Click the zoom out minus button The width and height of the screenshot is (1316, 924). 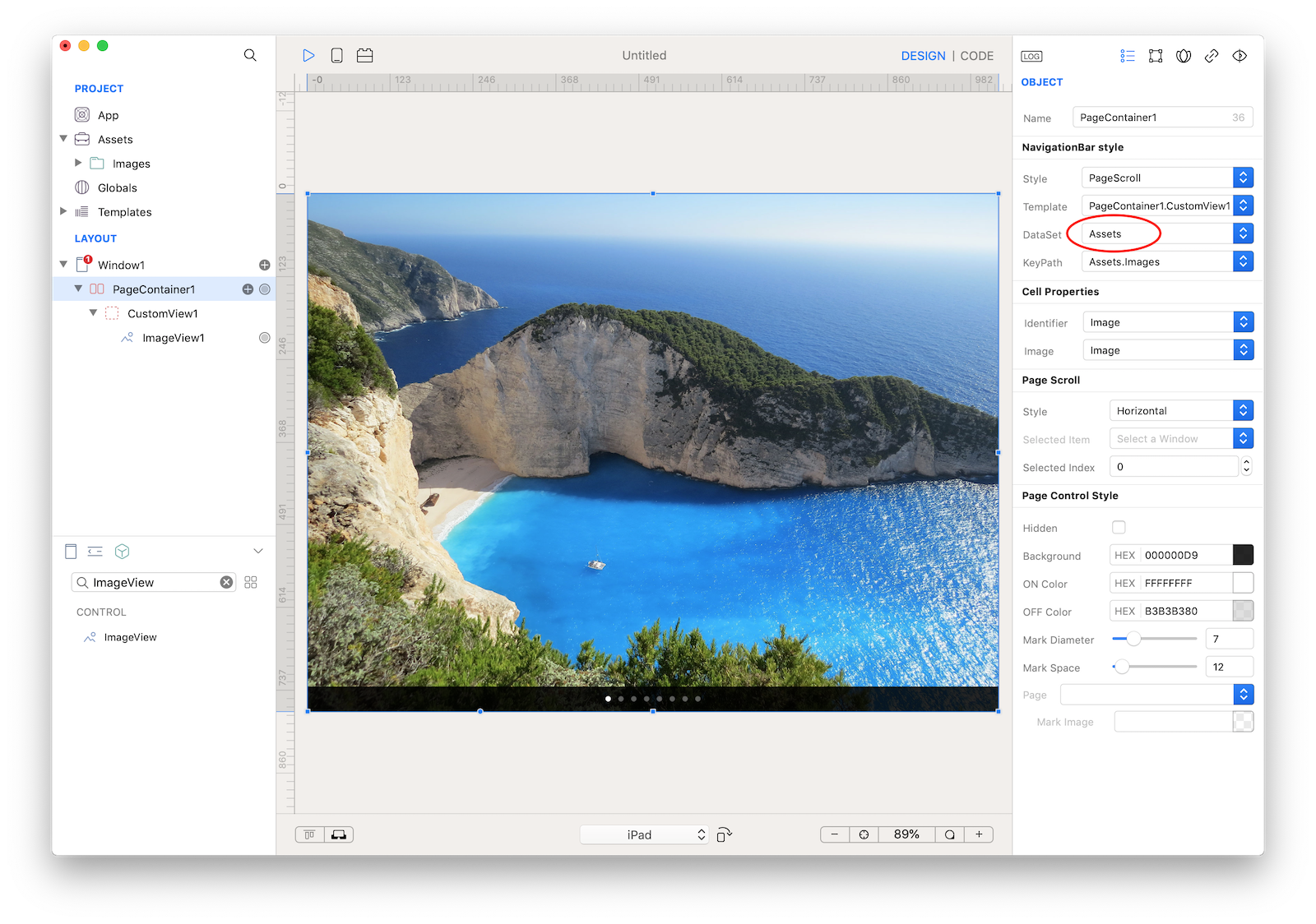(835, 834)
